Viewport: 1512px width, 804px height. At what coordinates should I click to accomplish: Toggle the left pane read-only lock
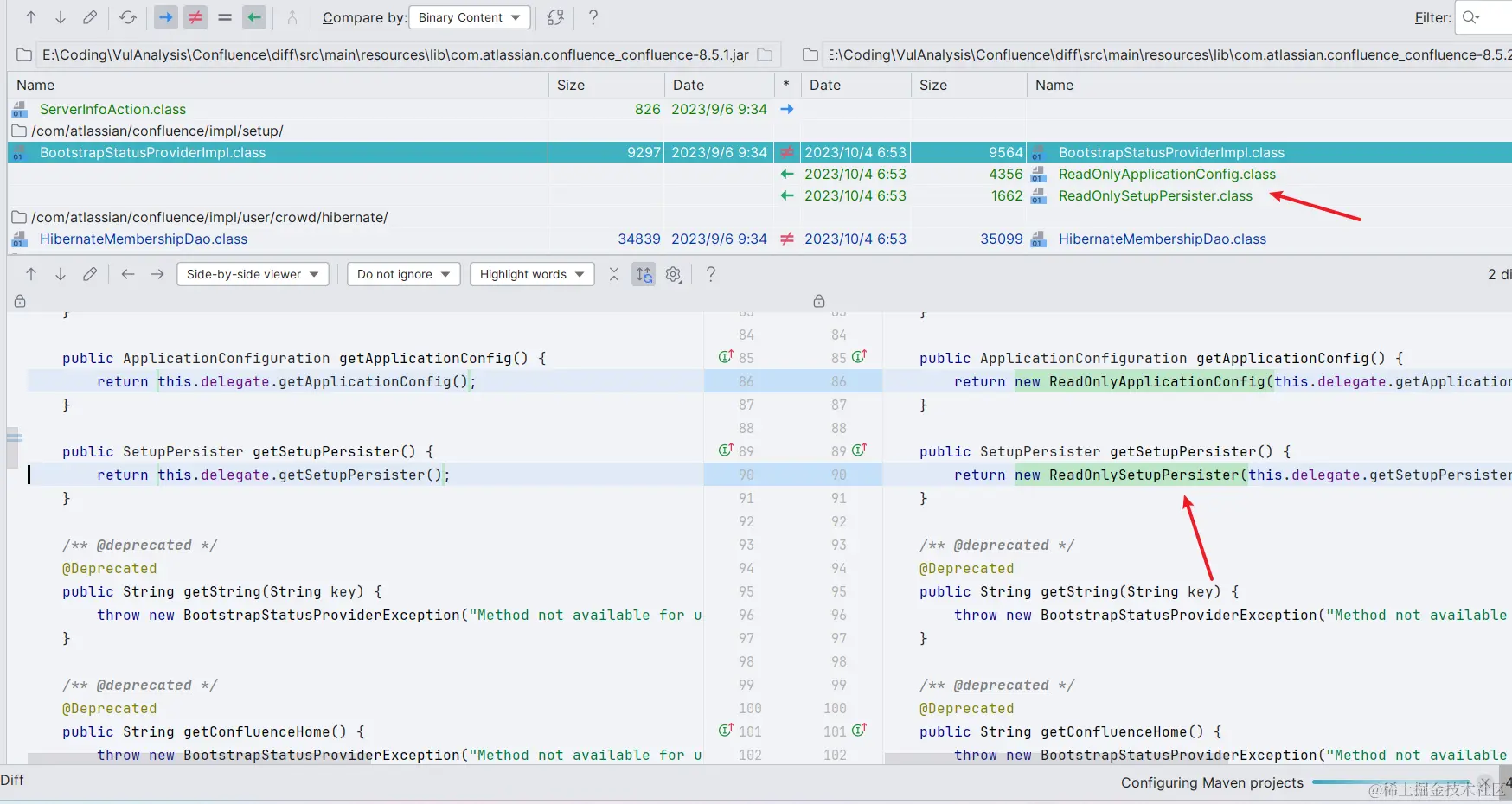[x=20, y=301]
